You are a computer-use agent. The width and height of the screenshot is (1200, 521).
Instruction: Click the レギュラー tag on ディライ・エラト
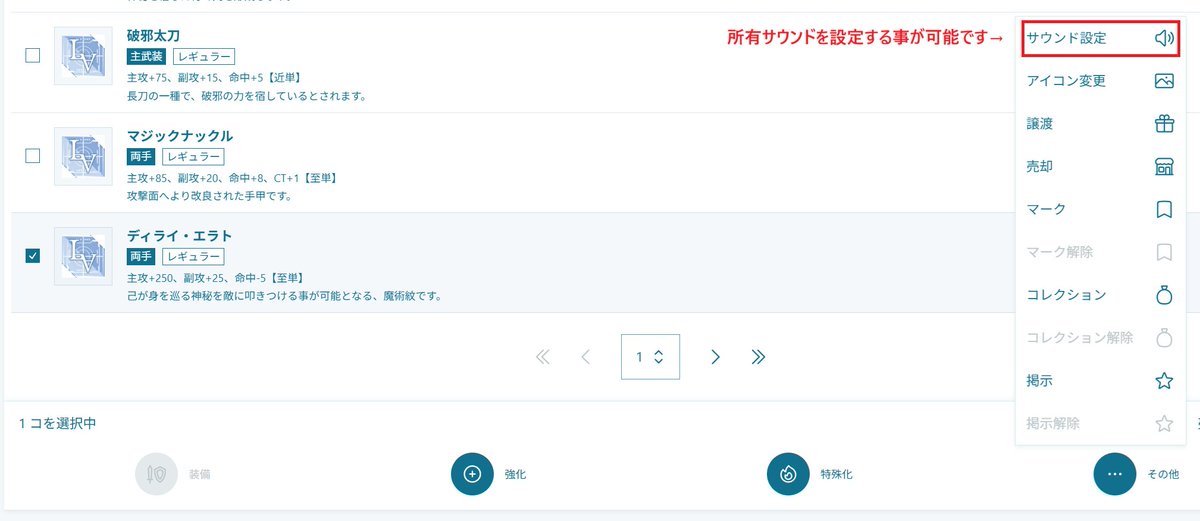193,257
